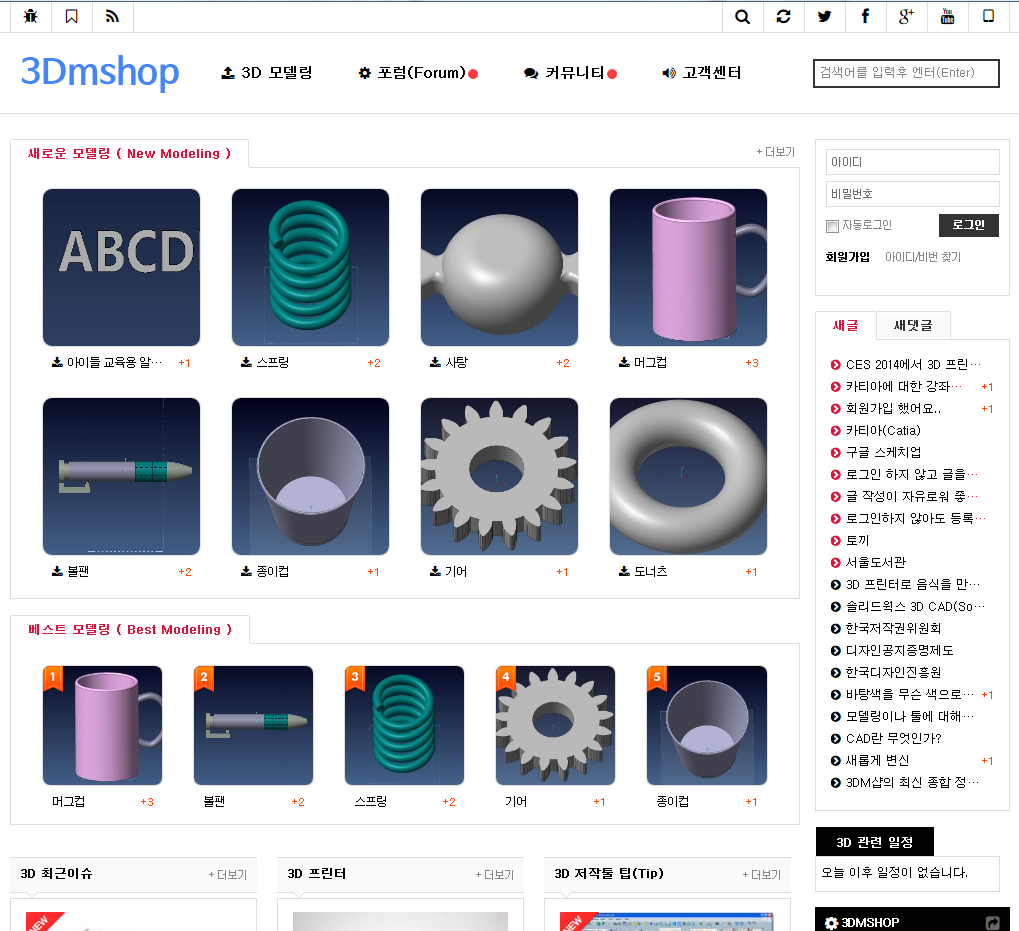The height and width of the screenshot is (931, 1019).
Task: Open the Twitter bird icon
Action: click(824, 16)
